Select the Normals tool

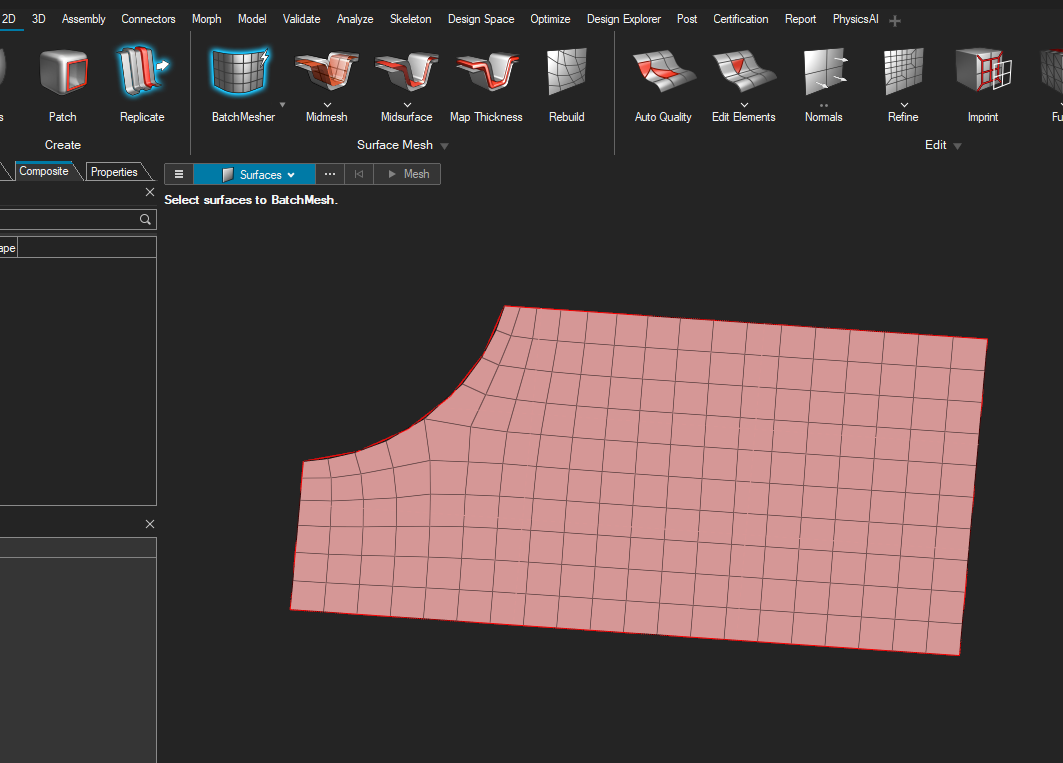[x=824, y=71]
